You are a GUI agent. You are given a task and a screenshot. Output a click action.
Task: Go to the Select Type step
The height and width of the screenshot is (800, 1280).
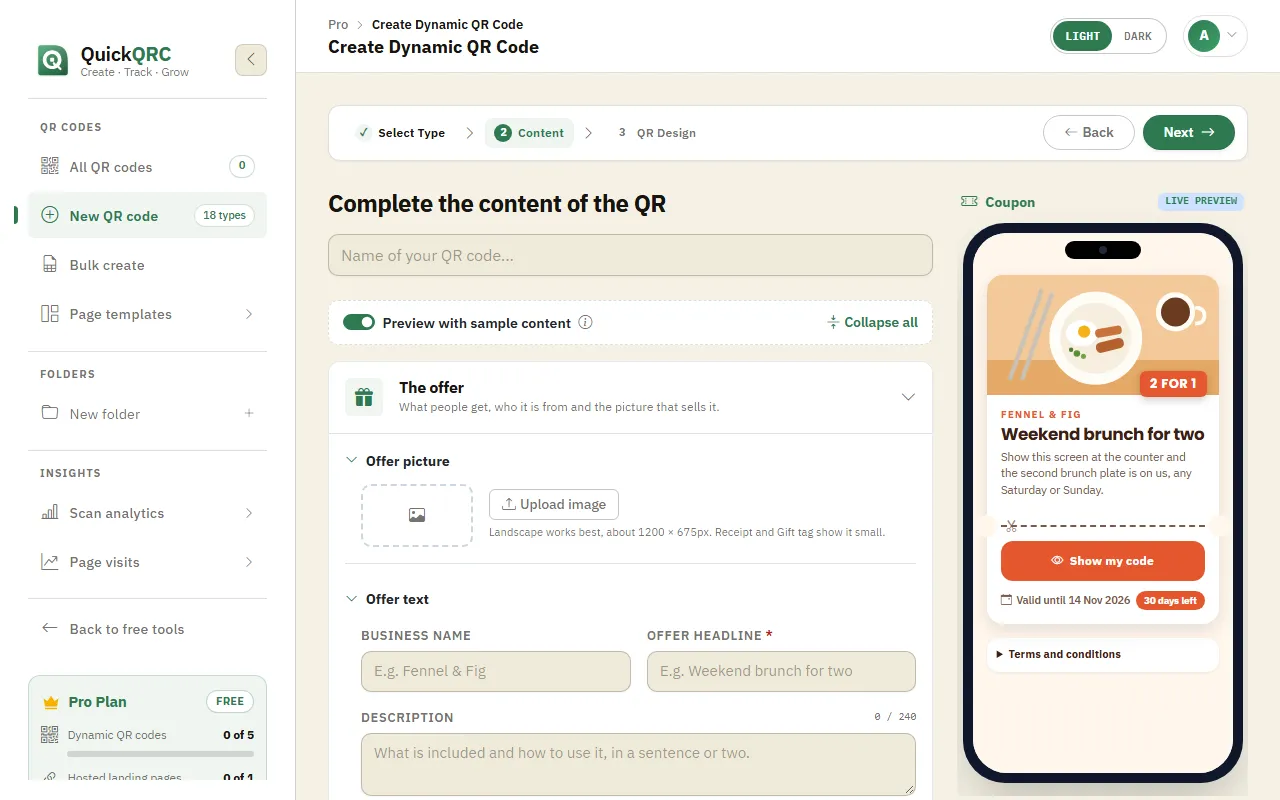400,133
